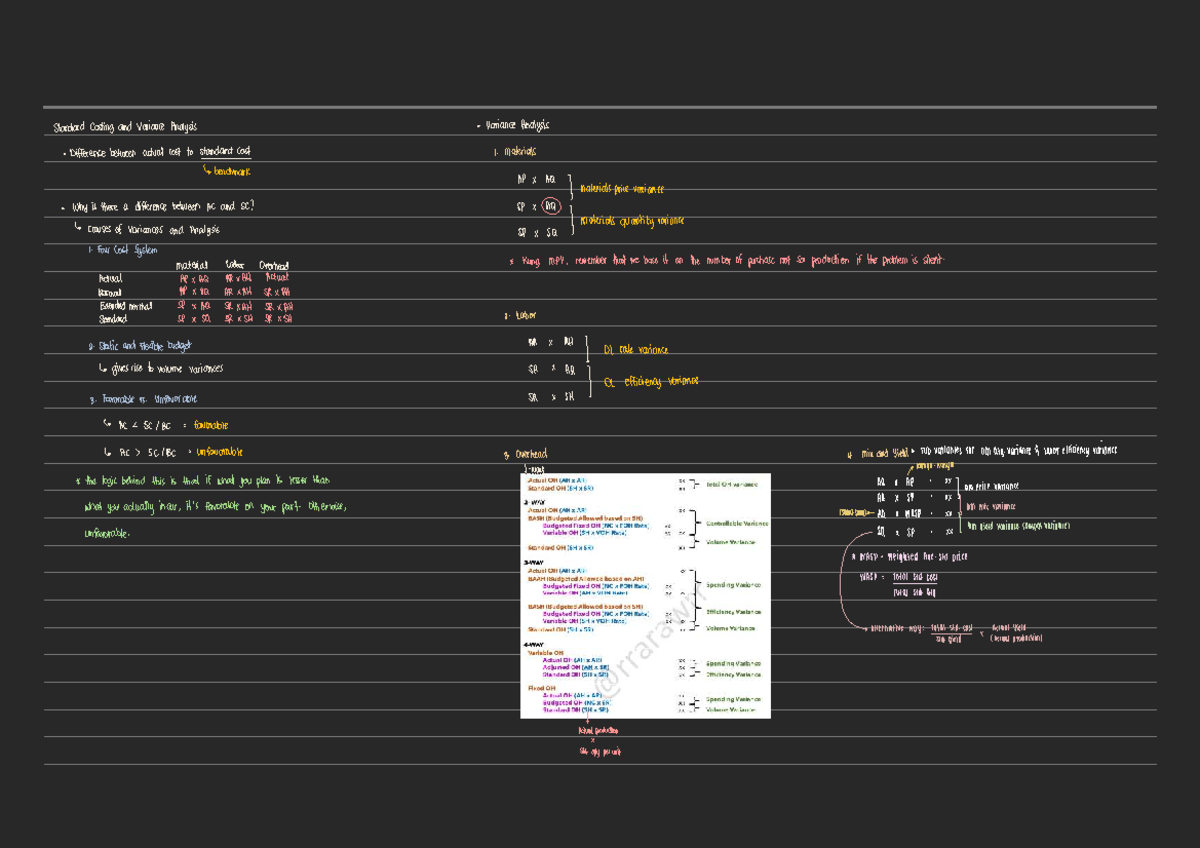Select 'materials price variance' label

(x=622, y=188)
